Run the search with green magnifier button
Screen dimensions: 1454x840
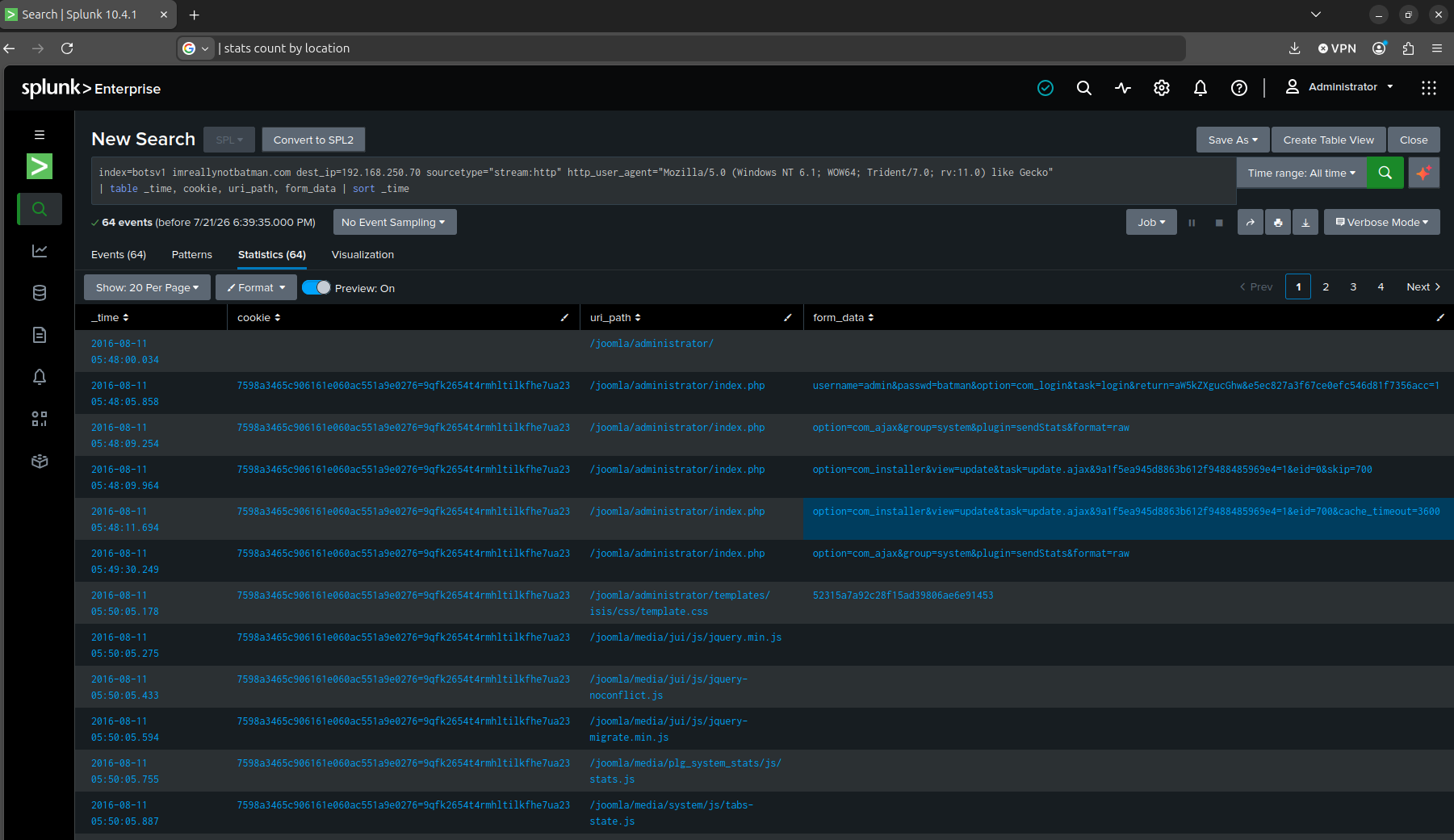point(1385,173)
